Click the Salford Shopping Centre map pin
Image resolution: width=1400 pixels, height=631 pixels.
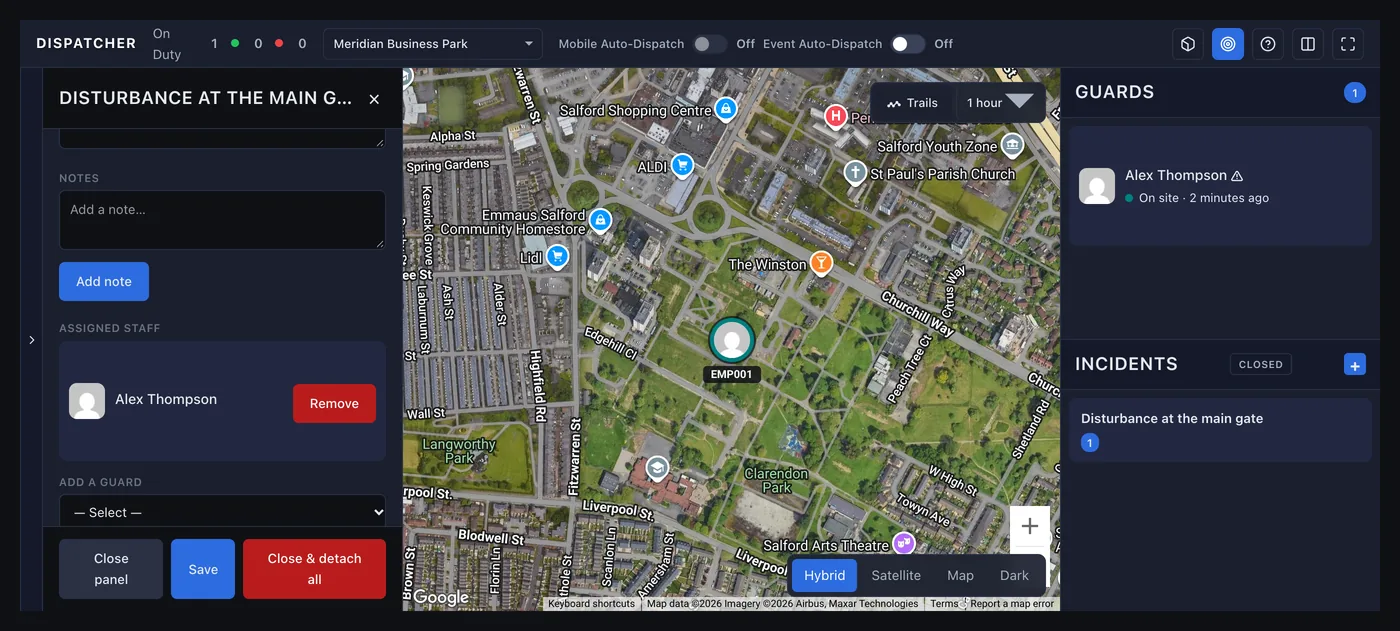(x=727, y=108)
